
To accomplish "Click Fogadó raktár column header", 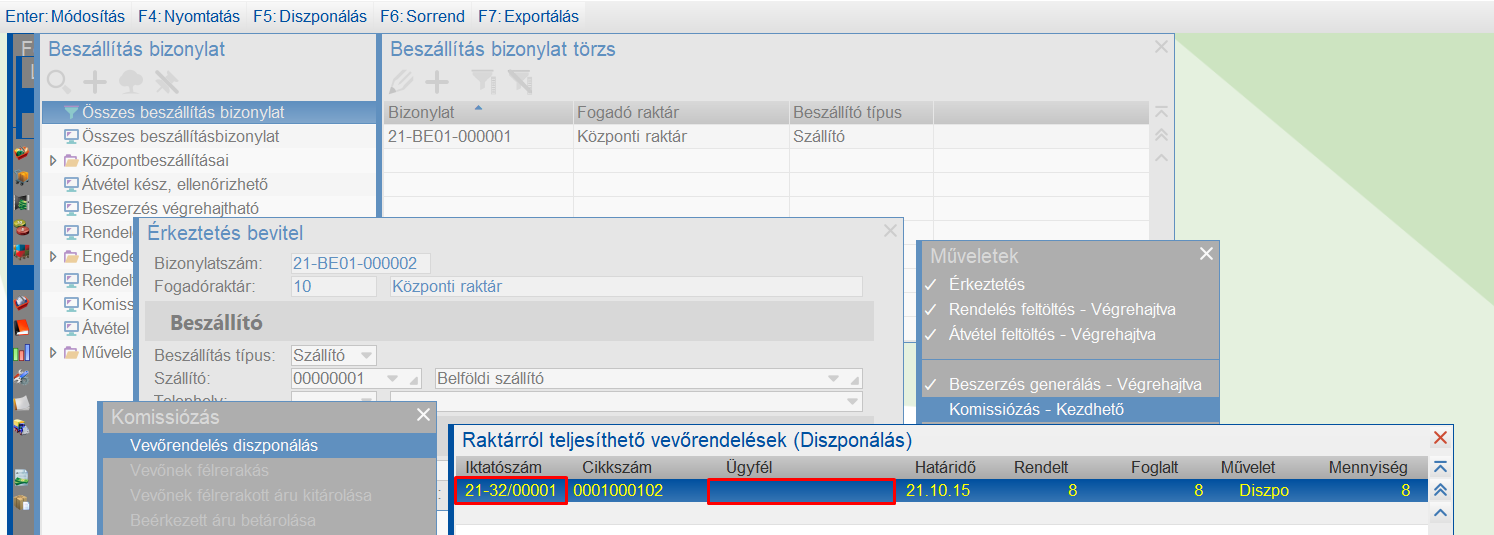I will coord(682,113).
